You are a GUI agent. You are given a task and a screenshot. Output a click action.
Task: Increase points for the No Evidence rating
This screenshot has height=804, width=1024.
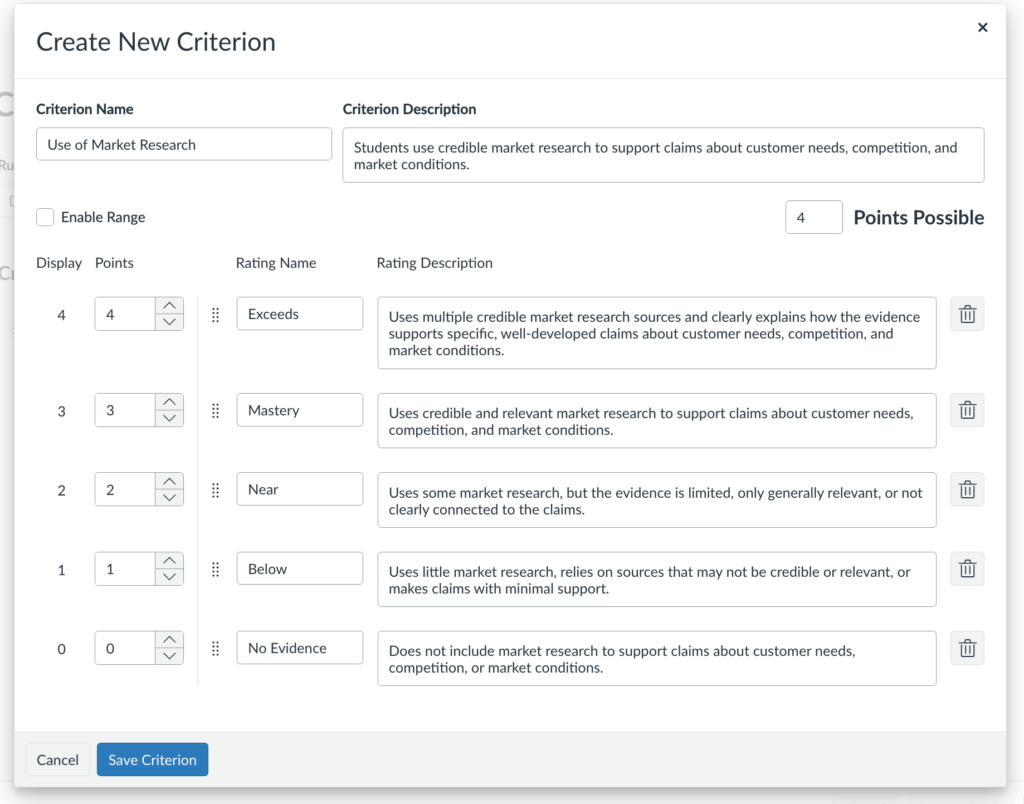click(x=169, y=639)
